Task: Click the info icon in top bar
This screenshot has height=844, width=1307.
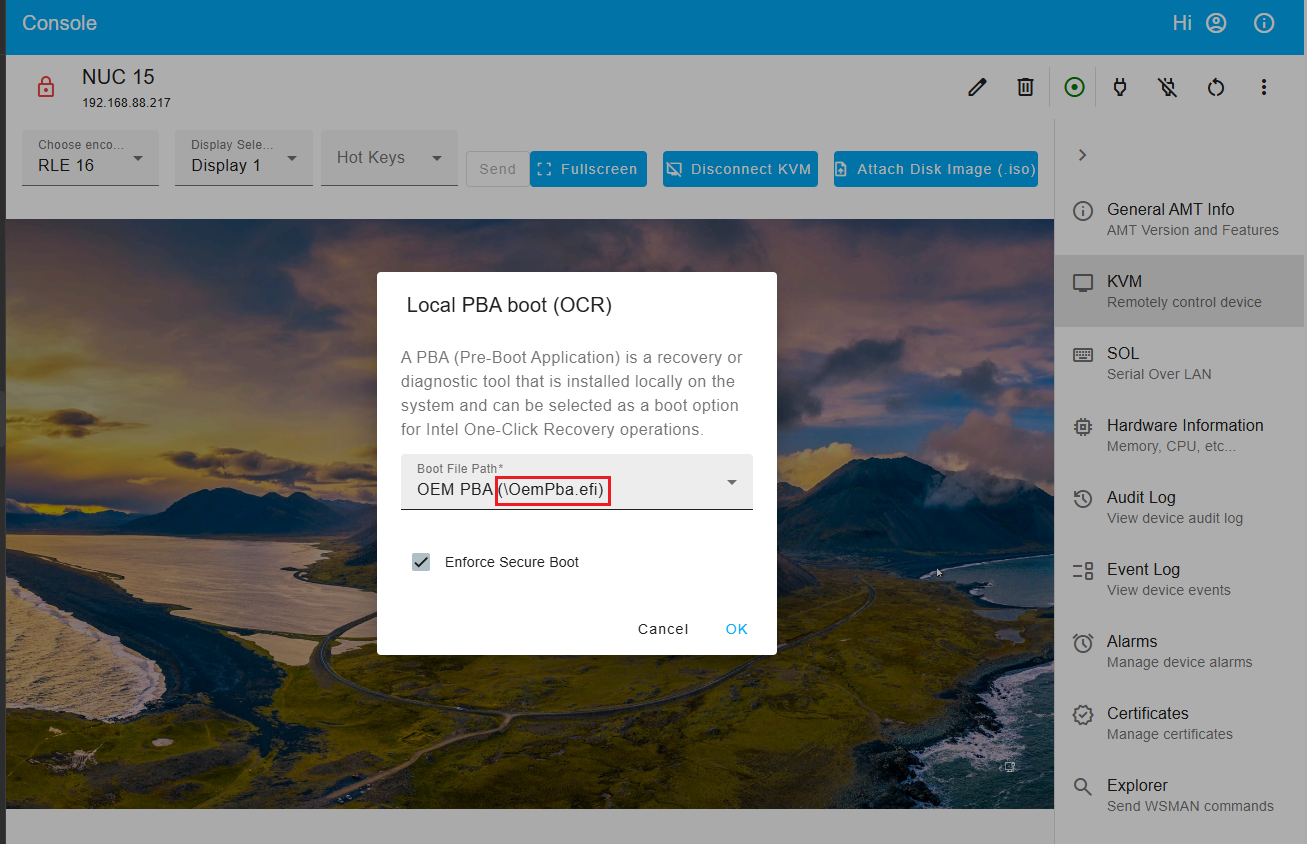Action: pyautogui.click(x=1264, y=23)
